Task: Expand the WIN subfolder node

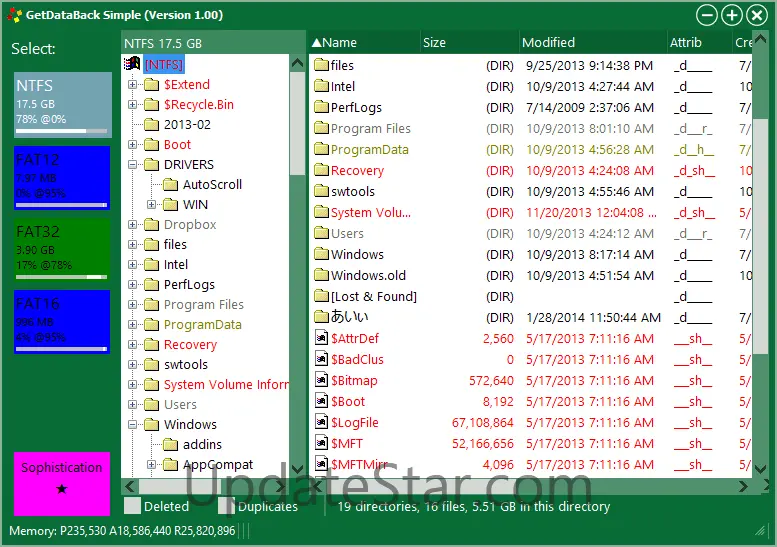Action: pyautogui.click(x=152, y=205)
